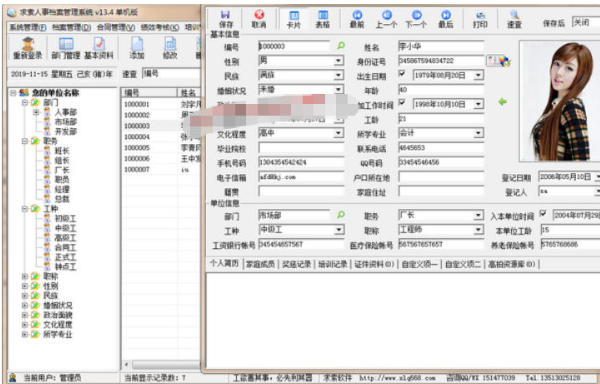Click the red 取消 cancel icon

259,19
